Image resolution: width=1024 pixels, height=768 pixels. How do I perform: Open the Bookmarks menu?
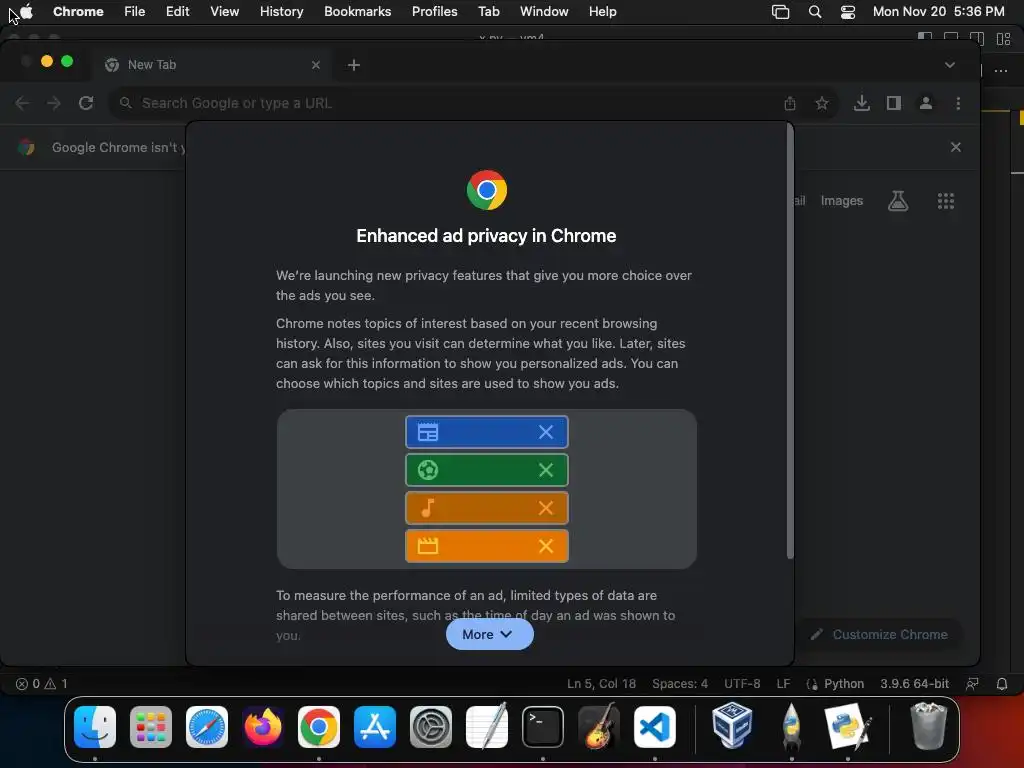357,12
